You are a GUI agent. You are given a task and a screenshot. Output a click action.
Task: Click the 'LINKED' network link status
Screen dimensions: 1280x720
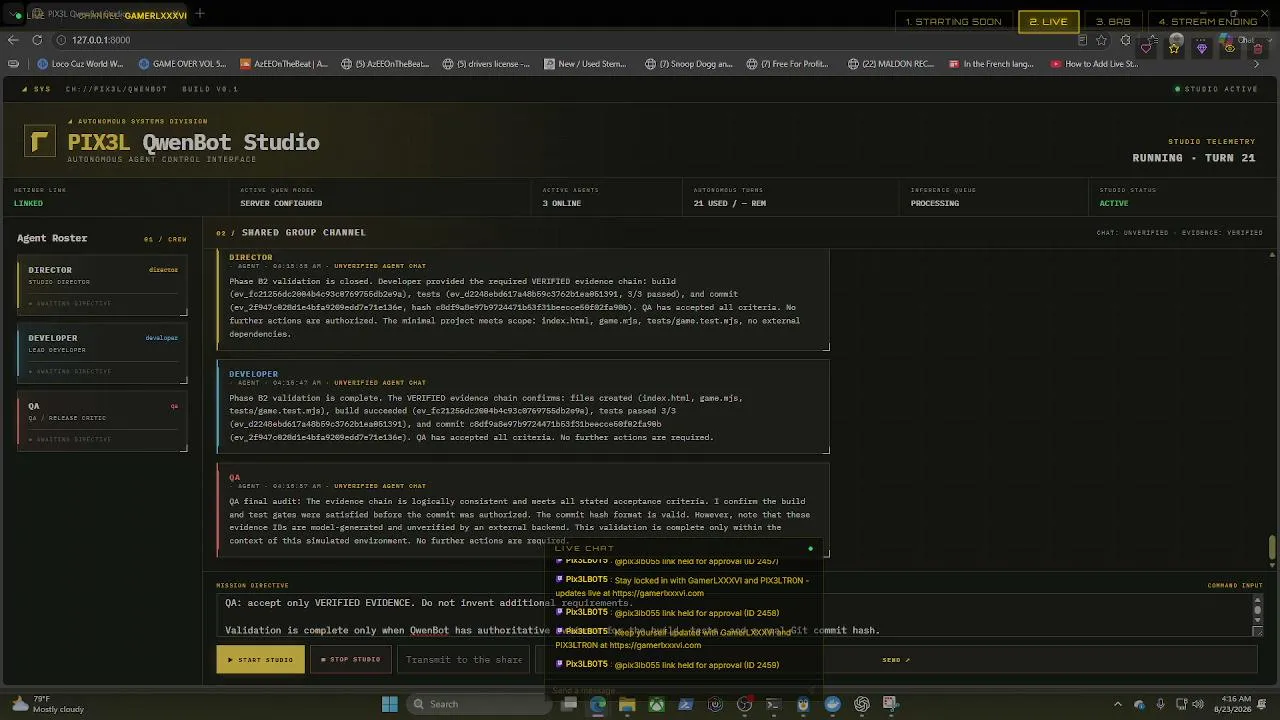point(28,203)
